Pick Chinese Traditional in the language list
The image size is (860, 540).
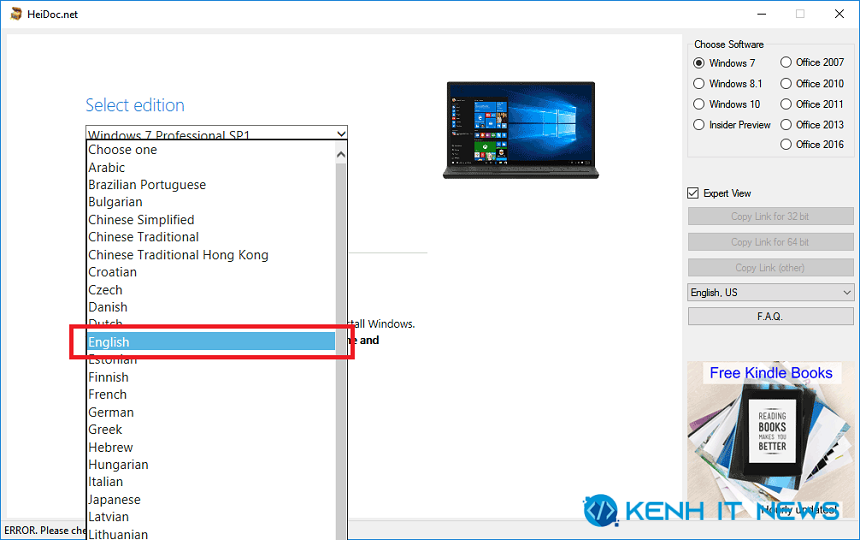click(211, 237)
